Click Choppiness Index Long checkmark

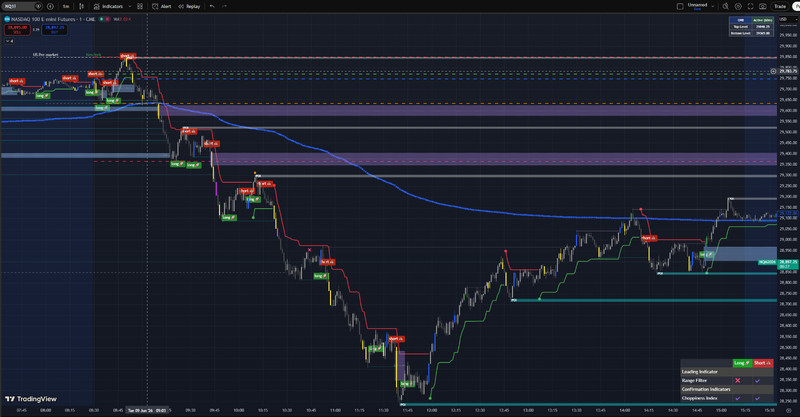[x=738, y=398]
